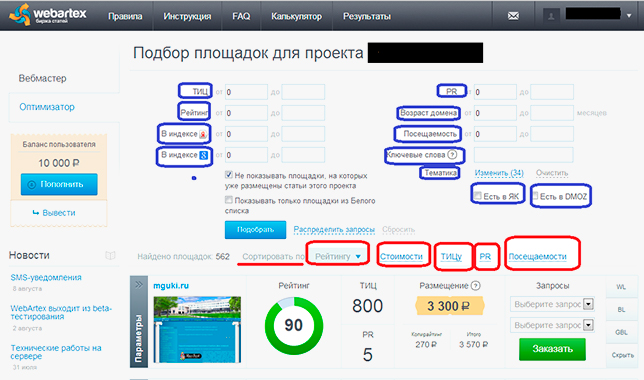
Task: Open the sort by Рейтингу dropdown
Action: 337,256
